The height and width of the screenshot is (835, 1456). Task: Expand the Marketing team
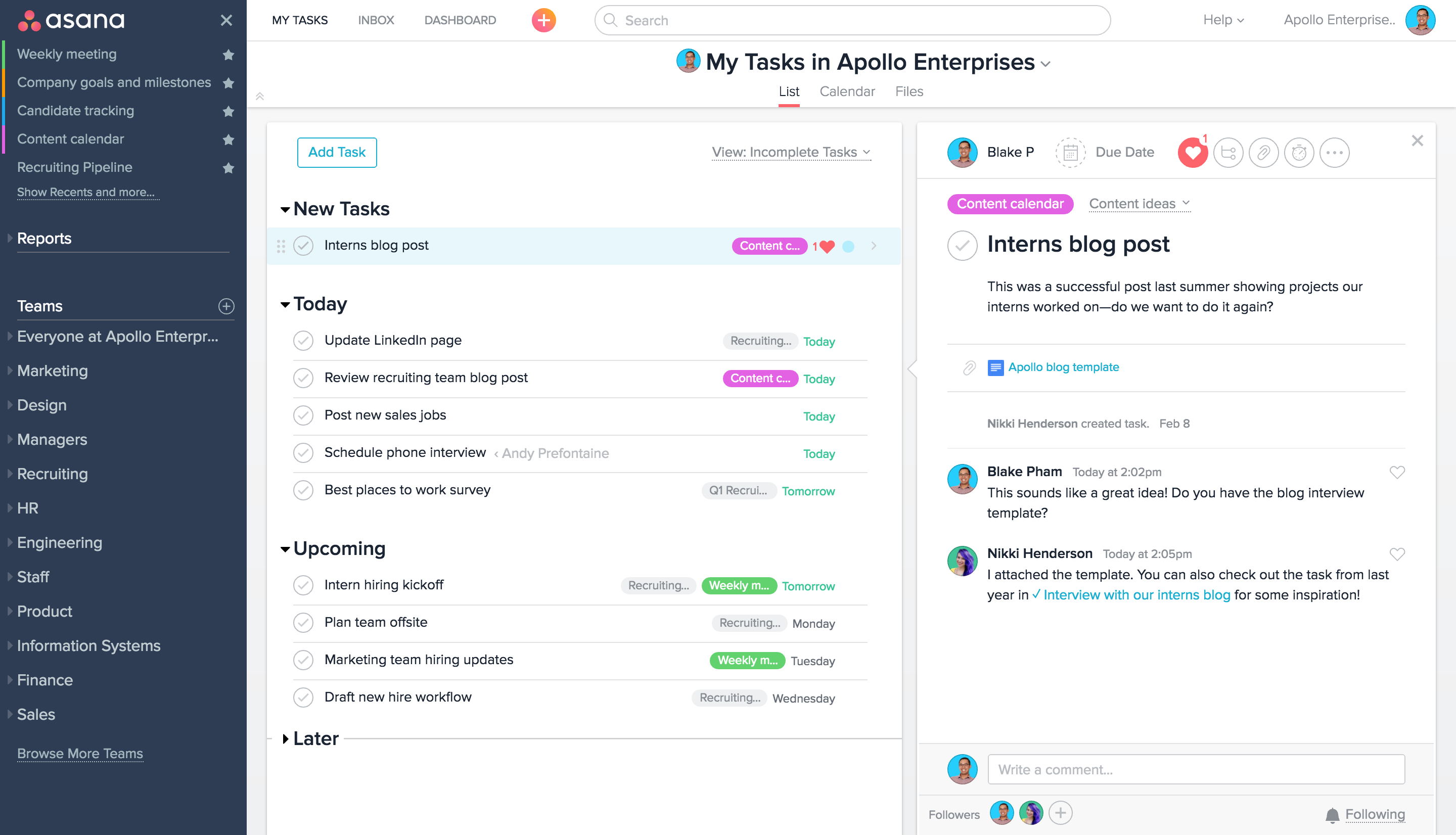[10, 371]
